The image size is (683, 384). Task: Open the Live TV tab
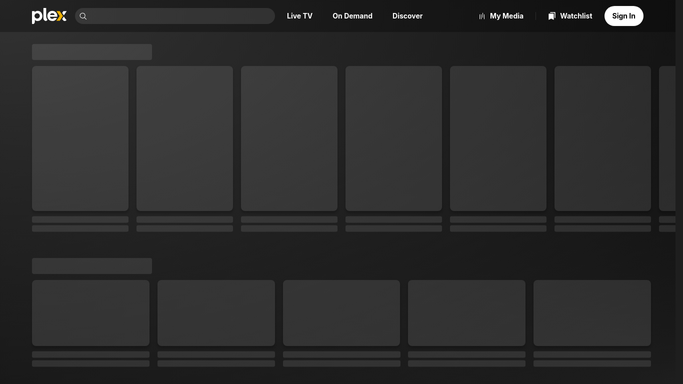point(299,16)
